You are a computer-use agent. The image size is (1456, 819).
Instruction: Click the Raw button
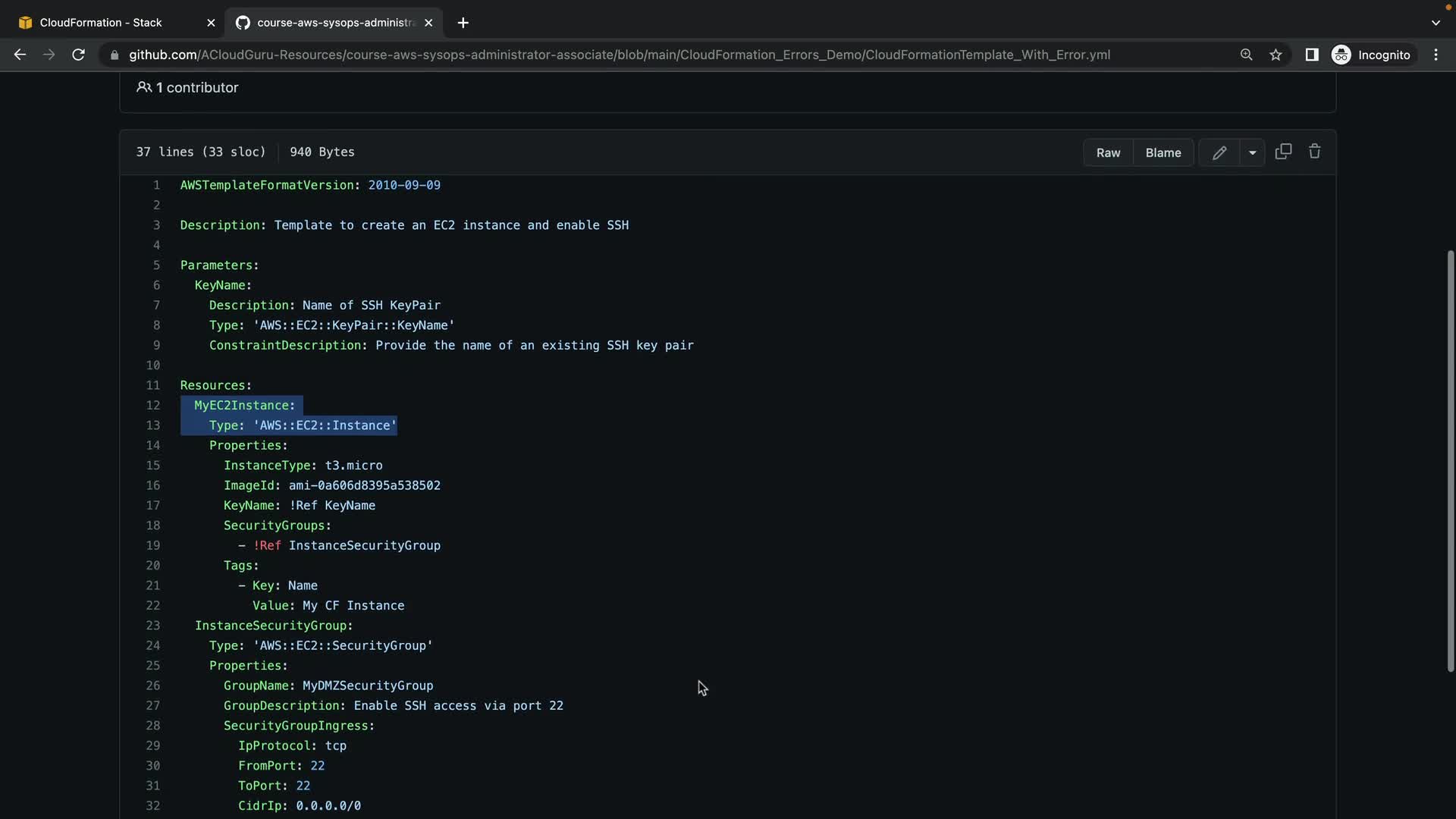pyautogui.click(x=1108, y=152)
